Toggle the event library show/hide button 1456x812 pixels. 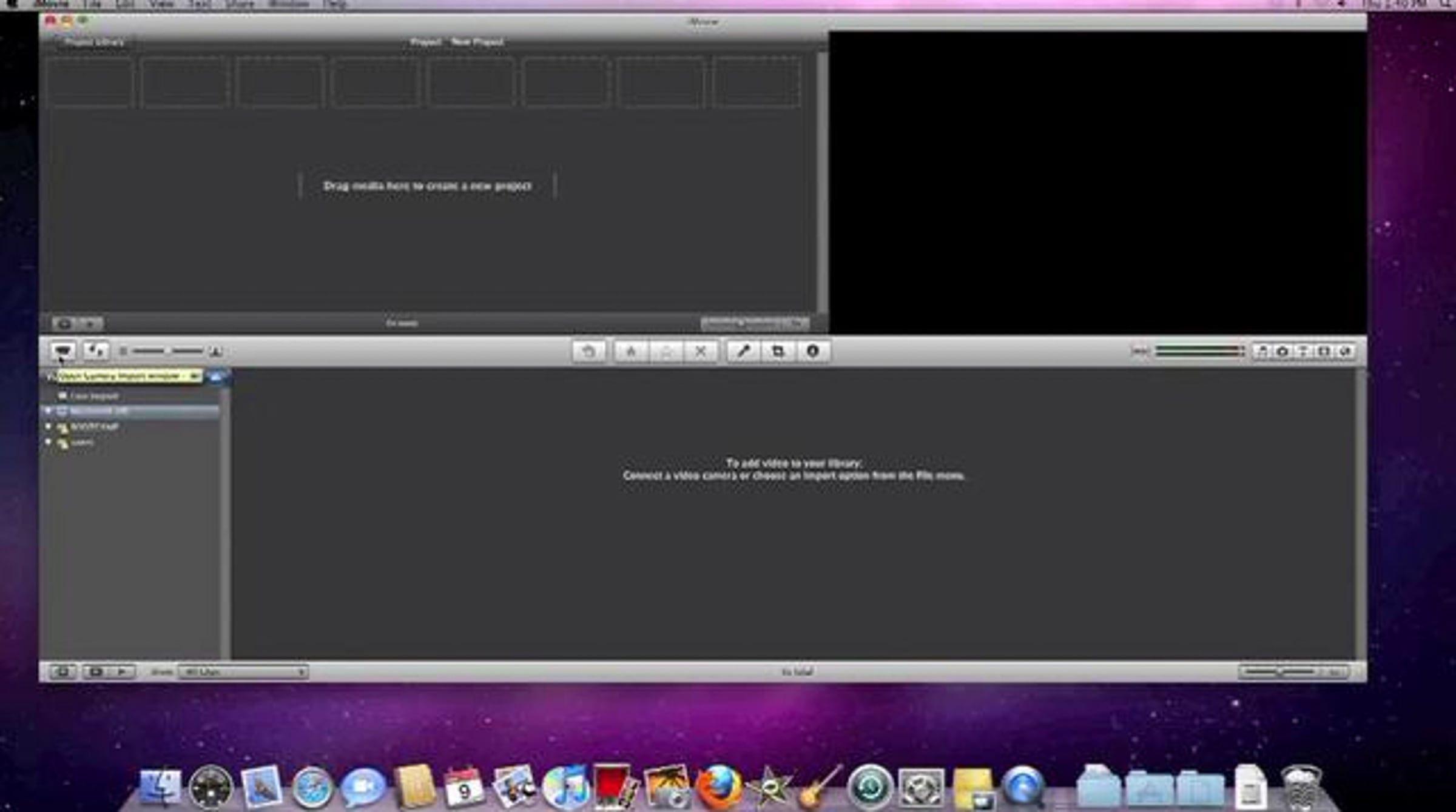click(x=62, y=671)
